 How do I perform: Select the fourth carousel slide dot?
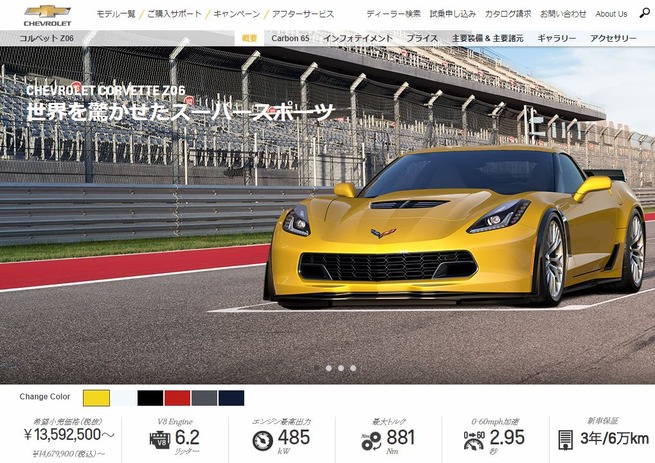pyautogui.click(x=353, y=368)
